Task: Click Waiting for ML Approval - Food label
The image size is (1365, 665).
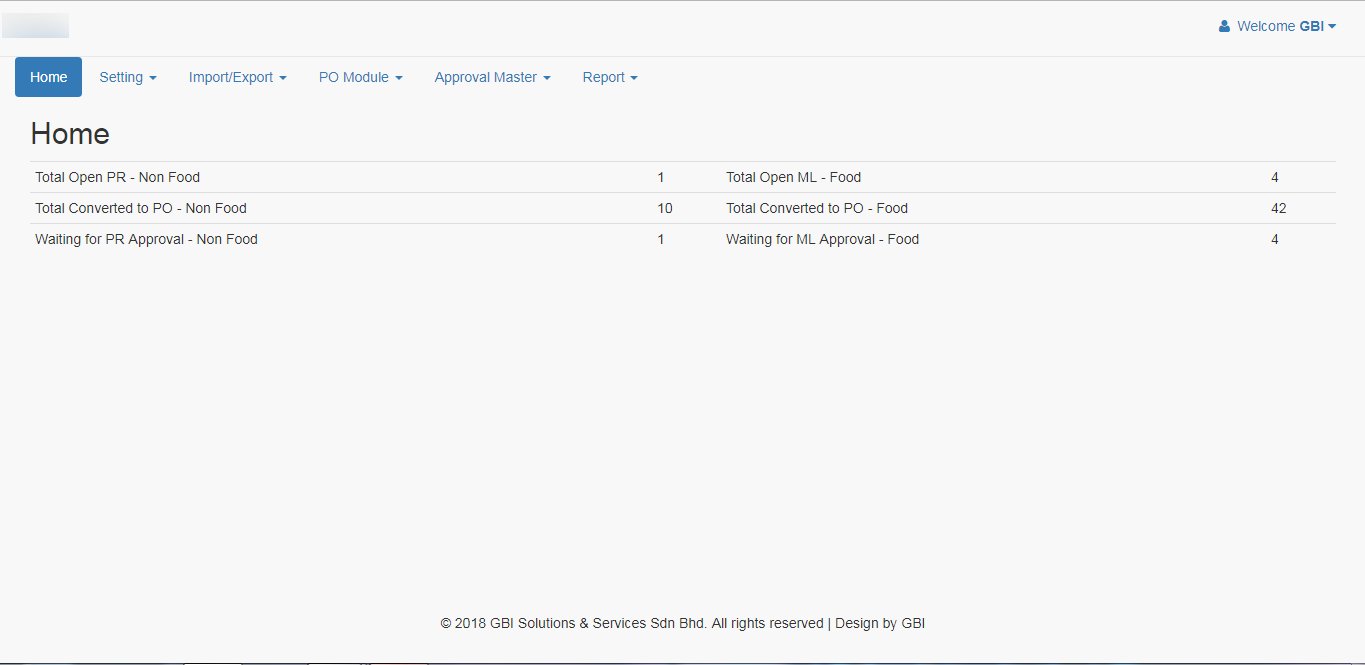Action: [x=822, y=239]
